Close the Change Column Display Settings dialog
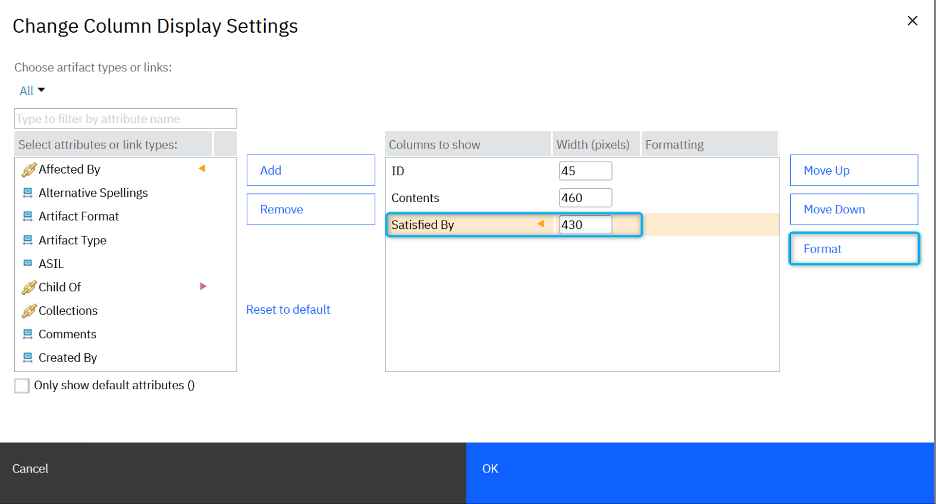 [x=912, y=21]
